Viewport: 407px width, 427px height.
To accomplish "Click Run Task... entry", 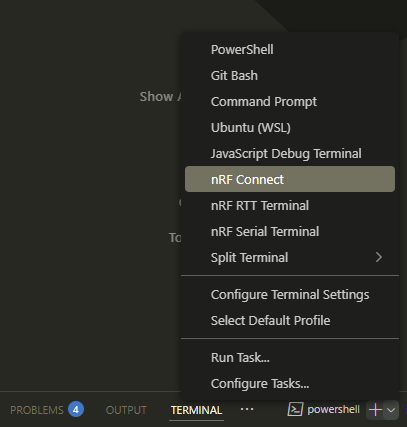I will pos(290,358).
